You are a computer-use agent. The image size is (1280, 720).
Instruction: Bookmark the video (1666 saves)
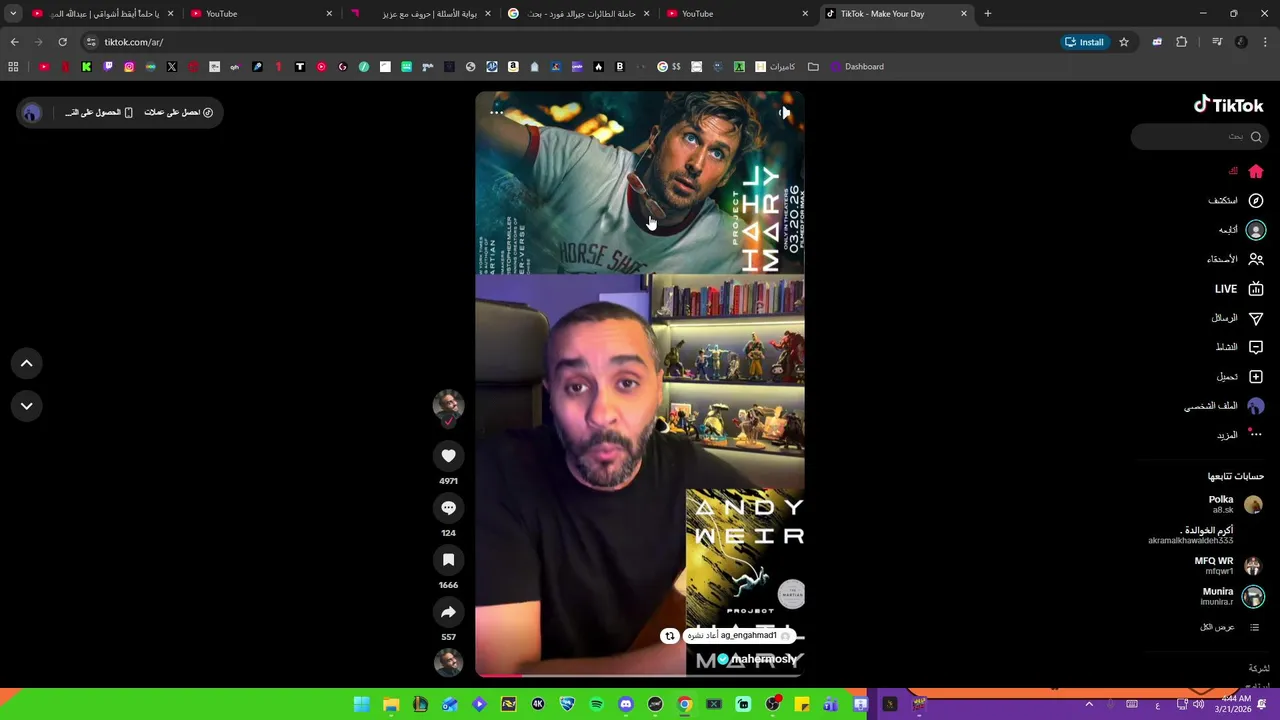tap(448, 560)
